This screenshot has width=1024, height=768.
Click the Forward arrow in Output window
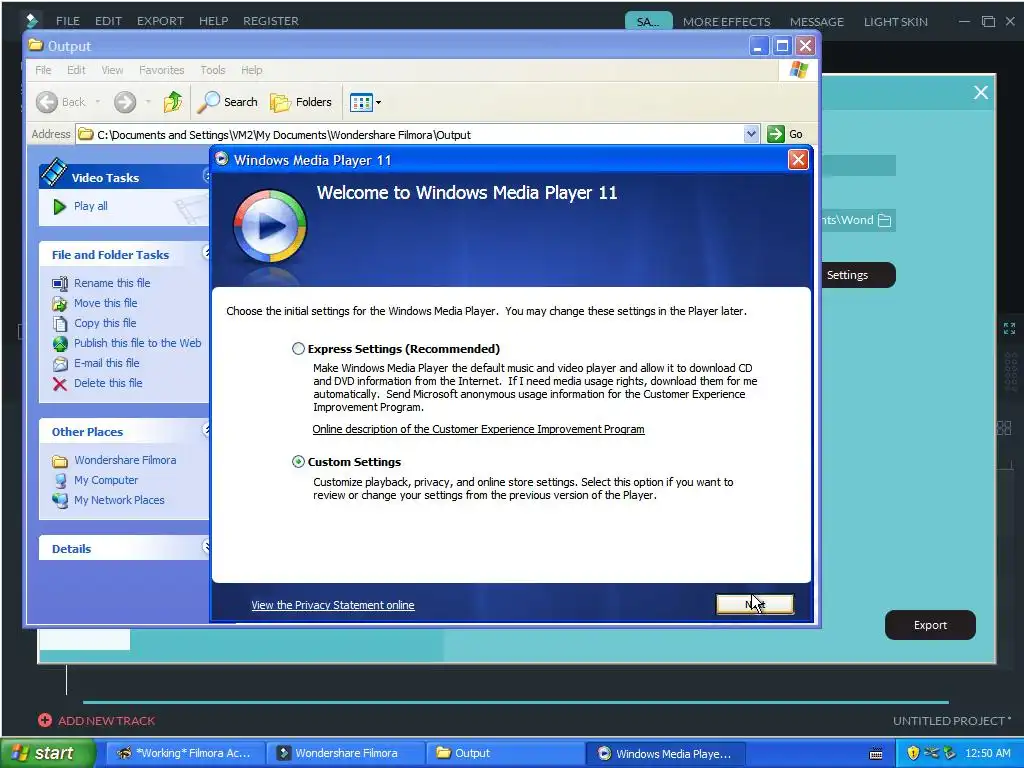[125, 102]
